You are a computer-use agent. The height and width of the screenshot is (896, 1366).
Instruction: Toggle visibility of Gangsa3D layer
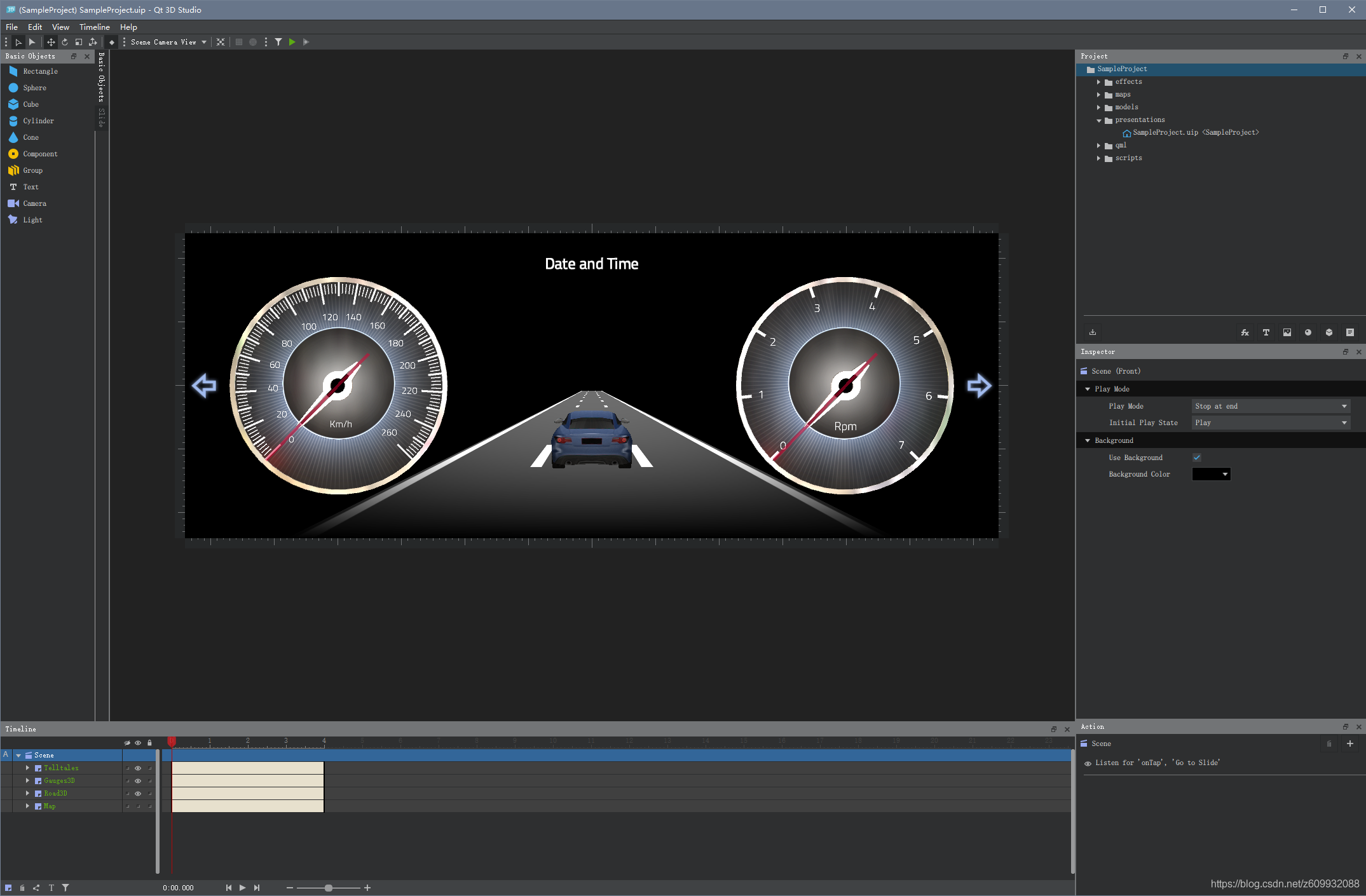(x=137, y=780)
